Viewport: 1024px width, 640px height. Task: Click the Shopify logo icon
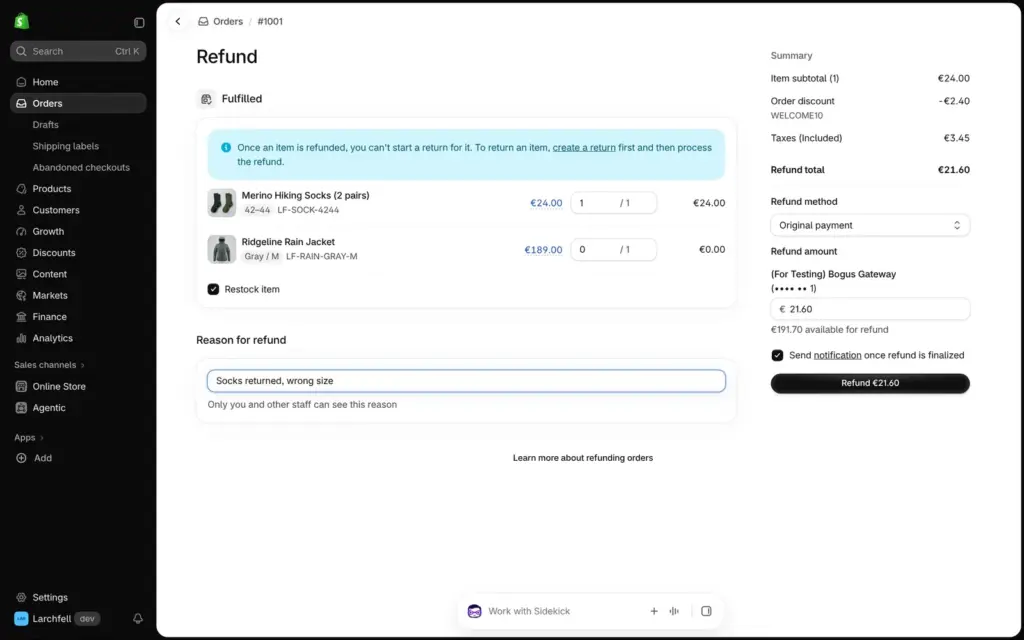click(x=22, y=22)
